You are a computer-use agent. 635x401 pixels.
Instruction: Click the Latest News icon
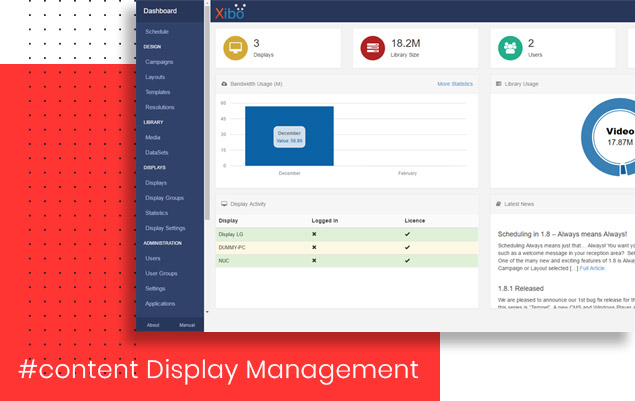[x=499, y=204]
